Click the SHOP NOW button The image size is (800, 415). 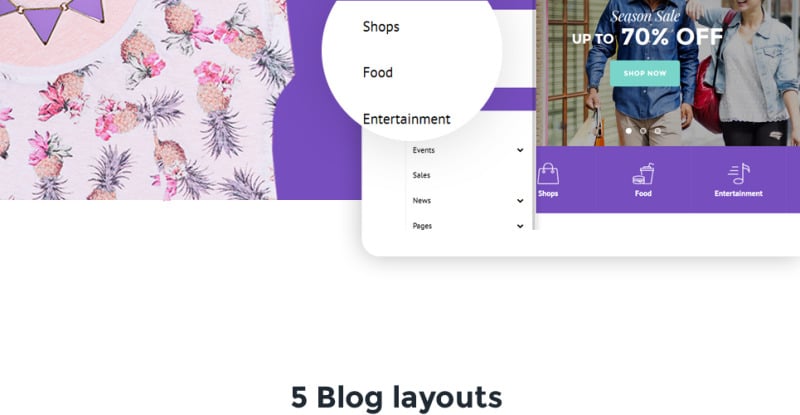pyautogui.click(x=645, y=73)
